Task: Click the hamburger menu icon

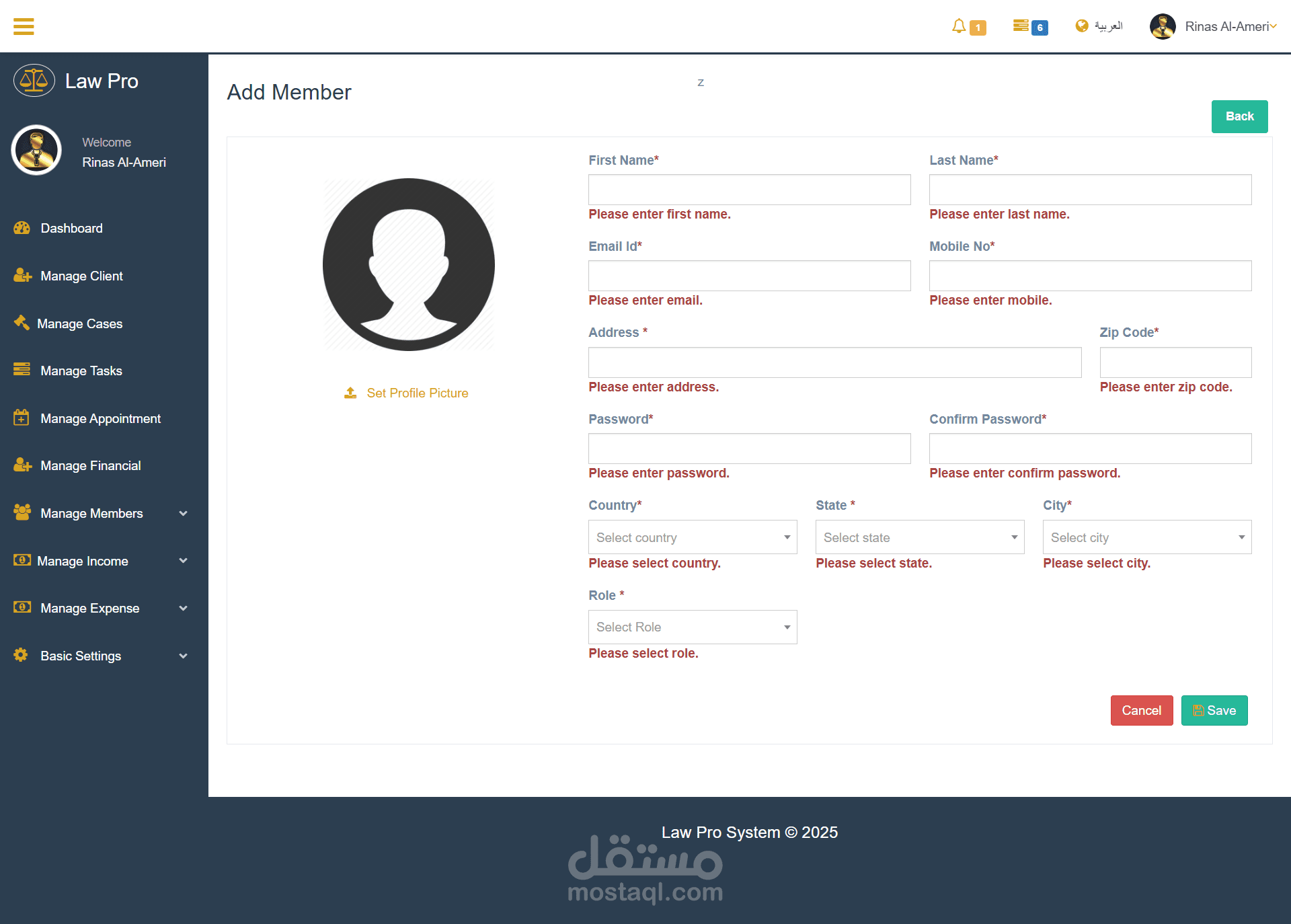Action: click(24, 26)
